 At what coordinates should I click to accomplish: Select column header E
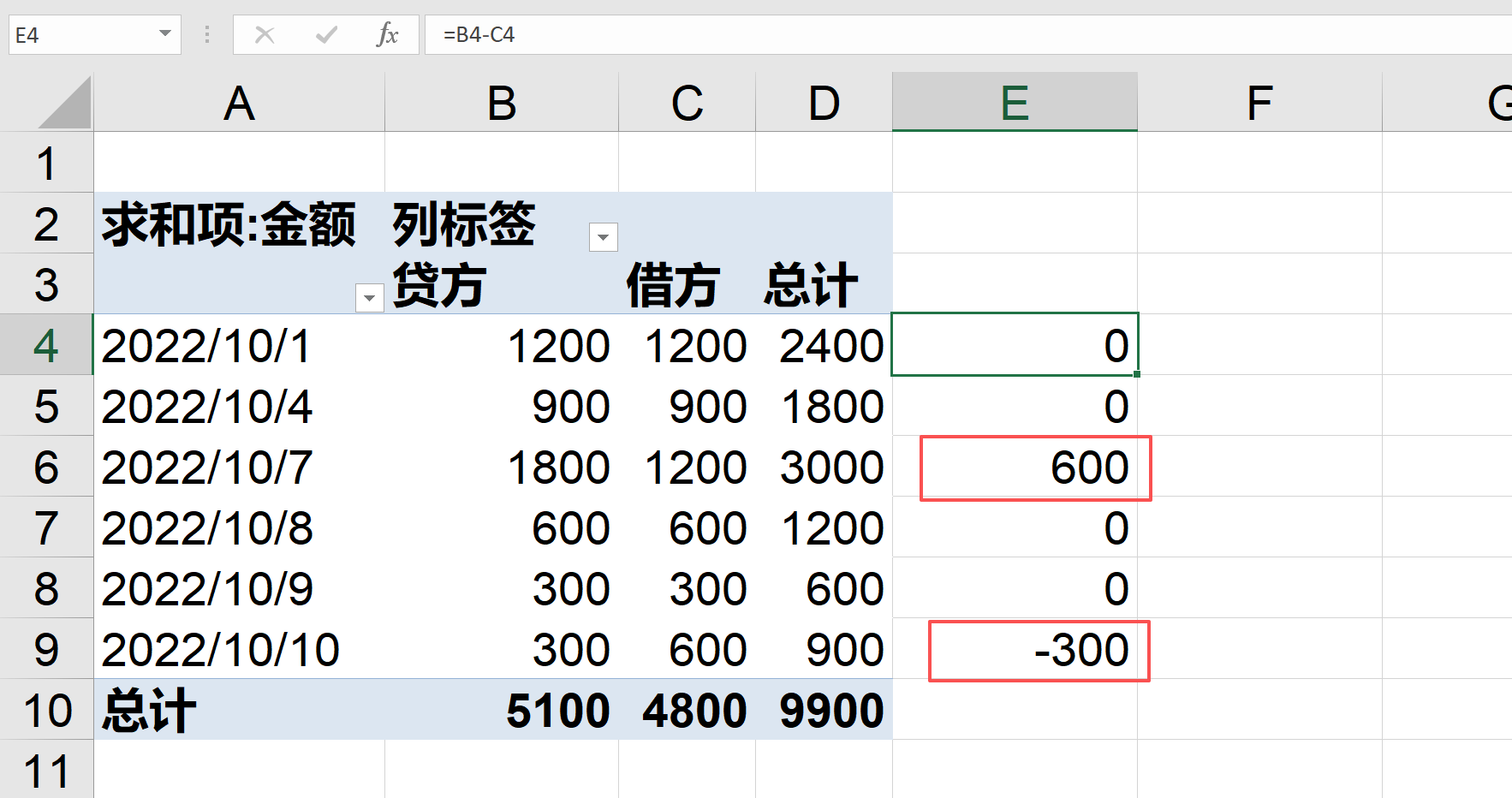pyautogui.click(x=1014, y=102)
